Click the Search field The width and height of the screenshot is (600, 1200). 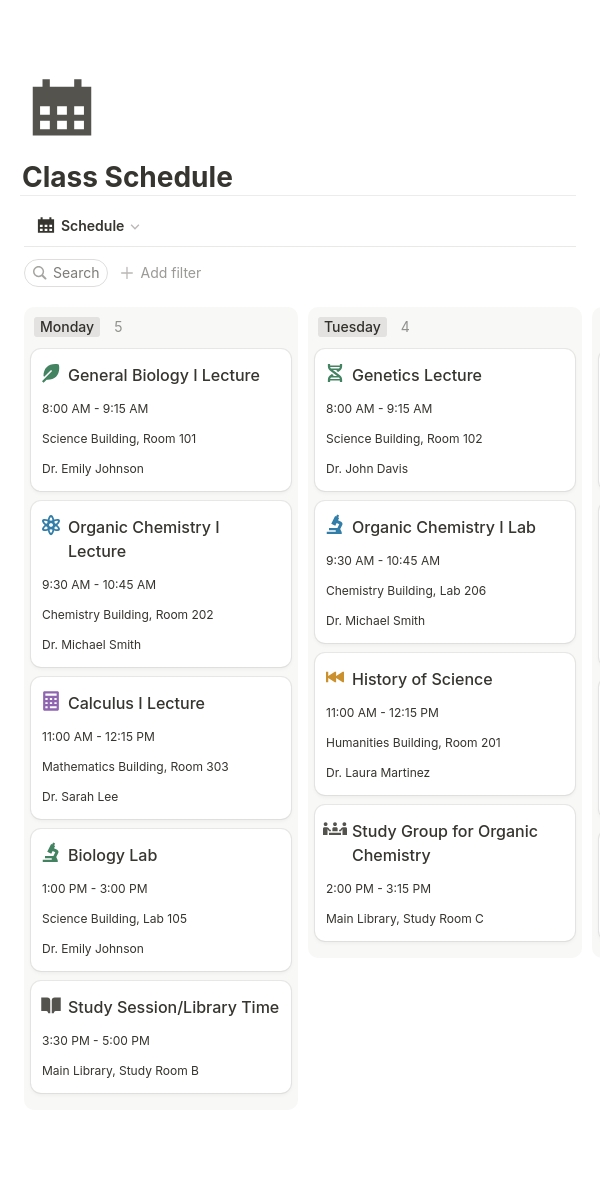[66, 273]
